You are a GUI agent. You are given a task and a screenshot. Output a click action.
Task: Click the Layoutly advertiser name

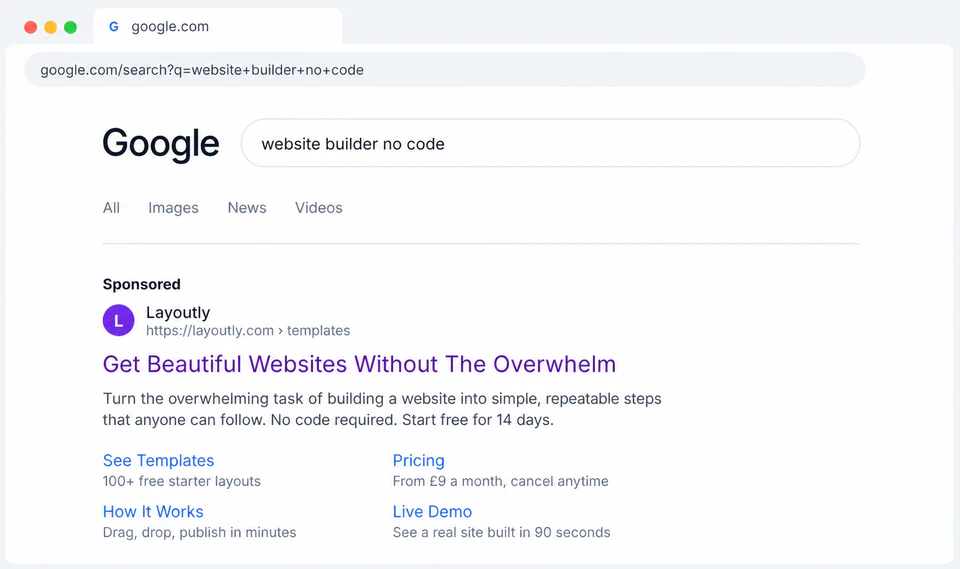178,312
